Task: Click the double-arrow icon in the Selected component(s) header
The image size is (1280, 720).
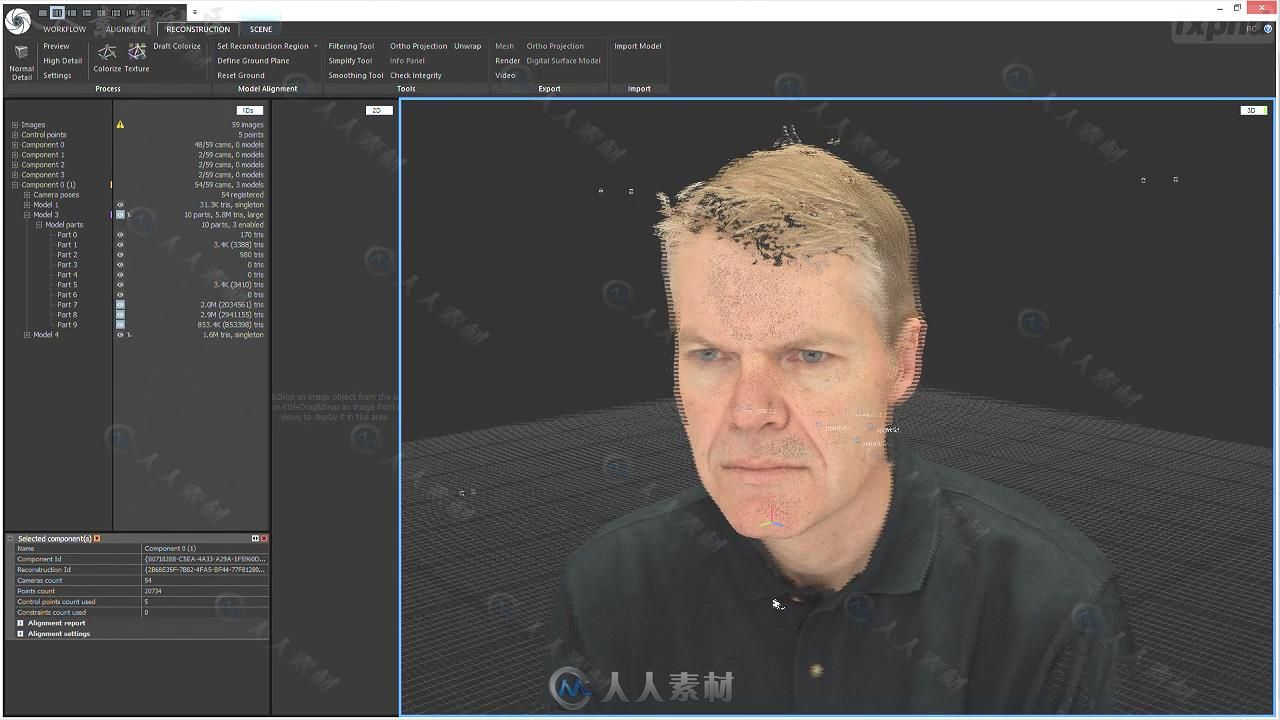Action: pos(255,538)
